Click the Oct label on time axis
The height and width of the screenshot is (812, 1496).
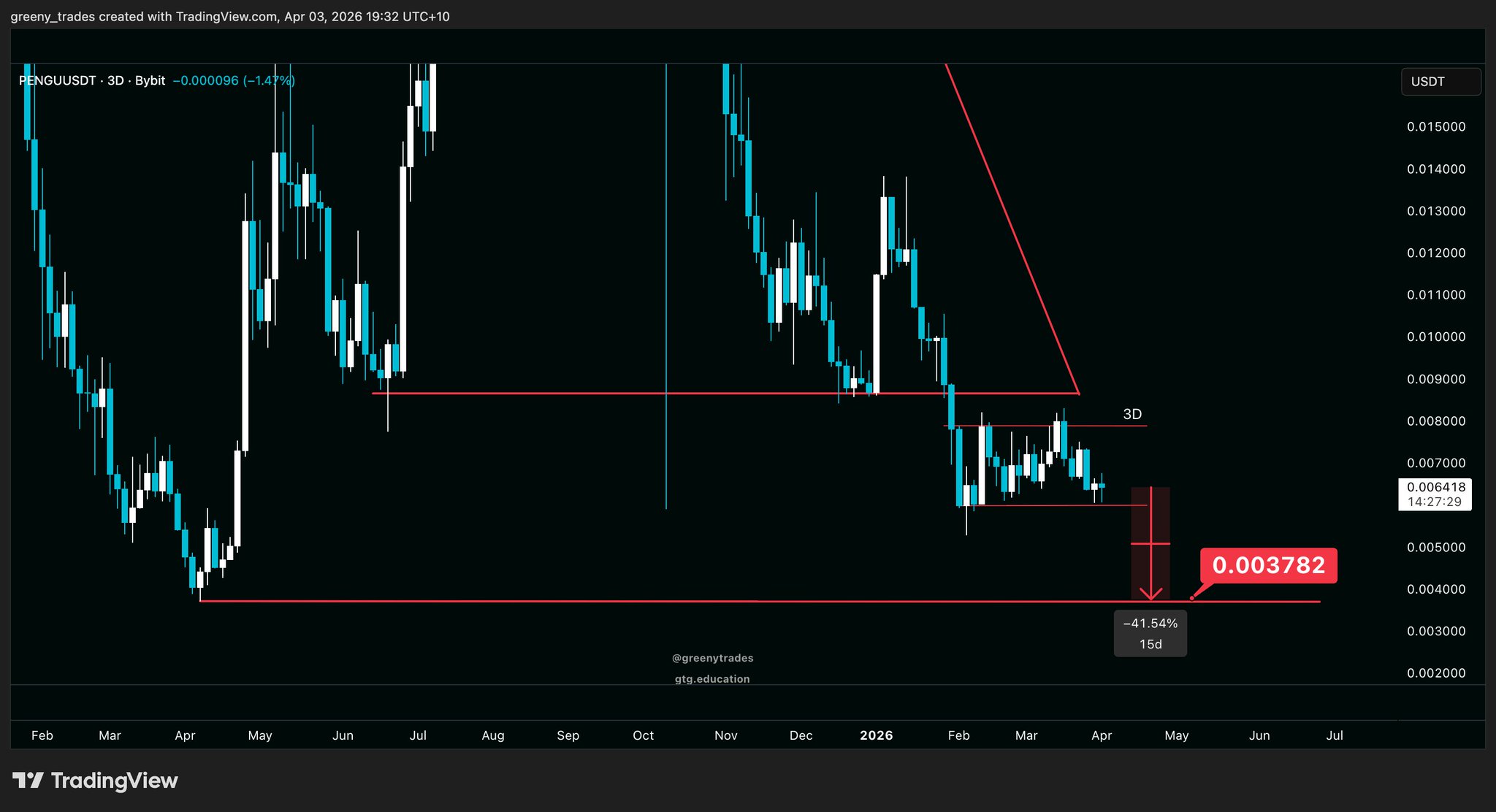[643, 735]
